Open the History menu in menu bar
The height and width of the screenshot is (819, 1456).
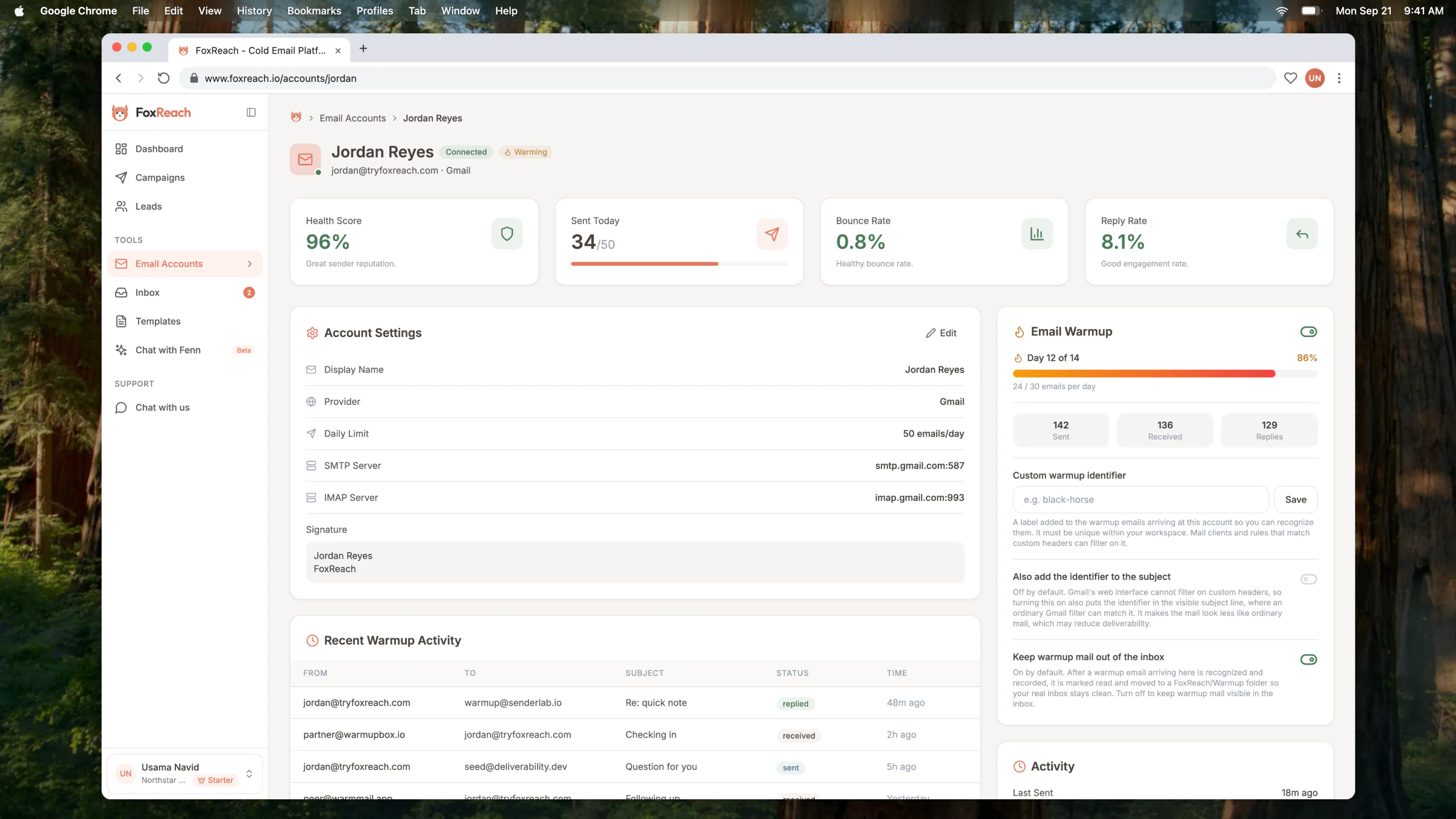coord(254,11)
